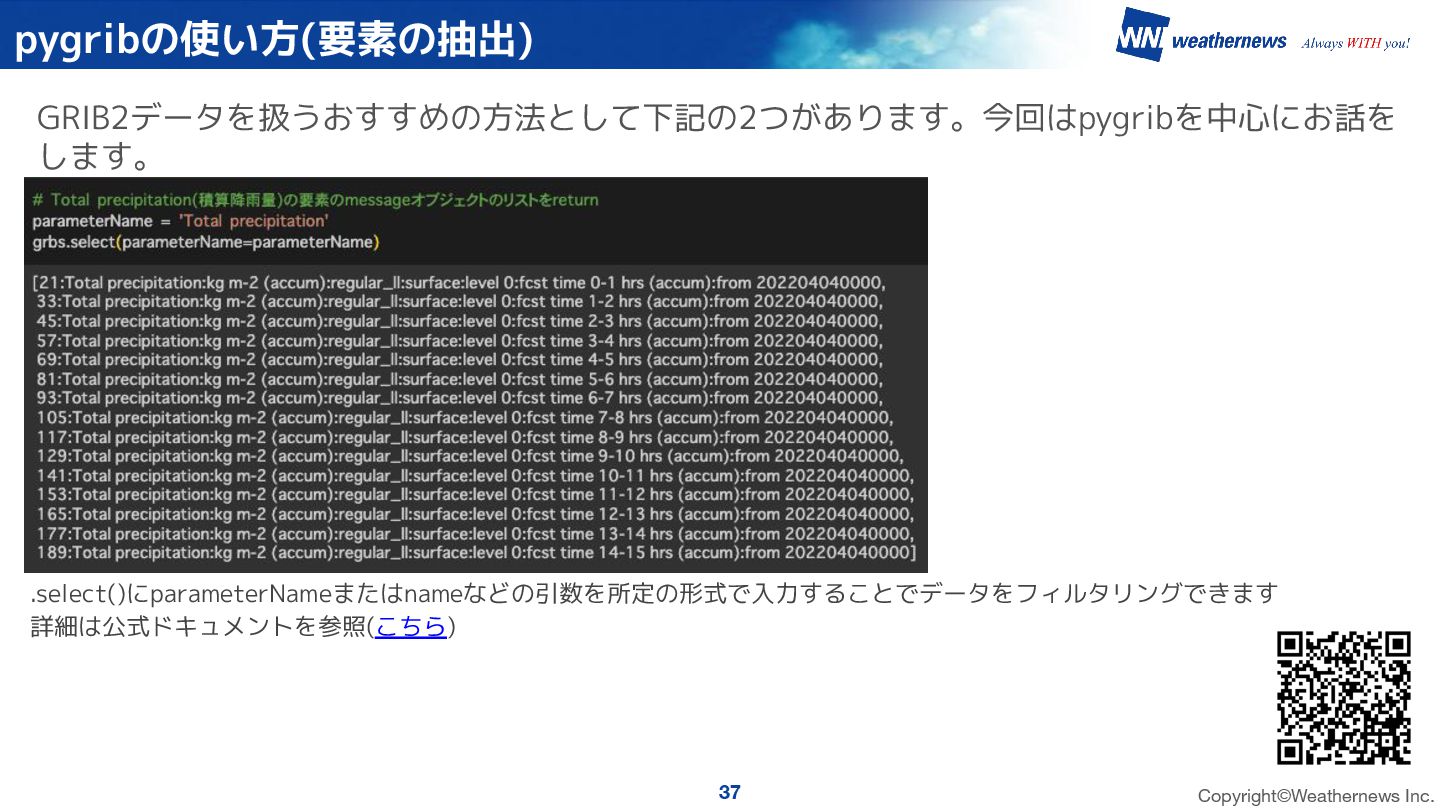Viewport: 1440px width, 810px height.
Task: Click output row starting with 33:Total precipitation
Action: [460, 301]
